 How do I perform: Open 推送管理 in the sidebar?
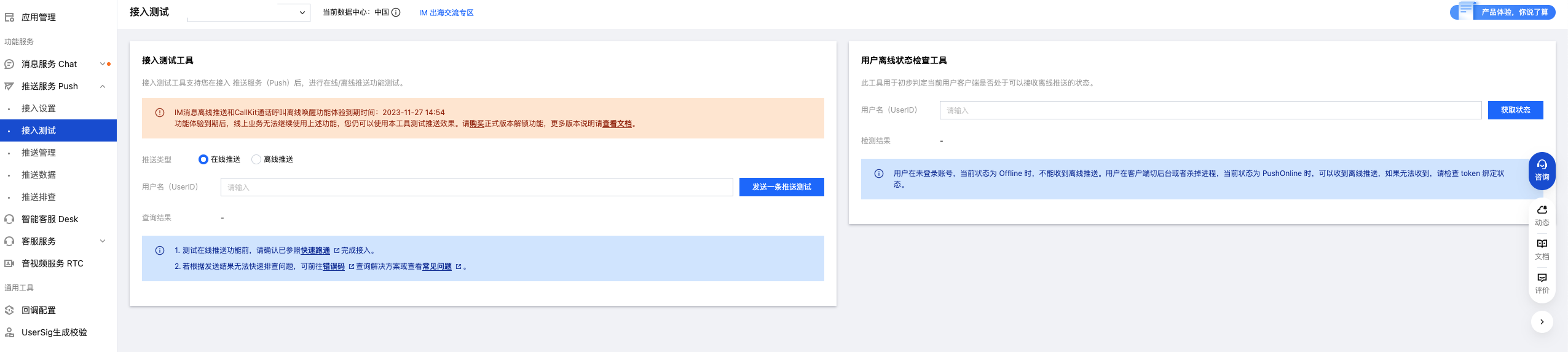(x=39, y=153)
